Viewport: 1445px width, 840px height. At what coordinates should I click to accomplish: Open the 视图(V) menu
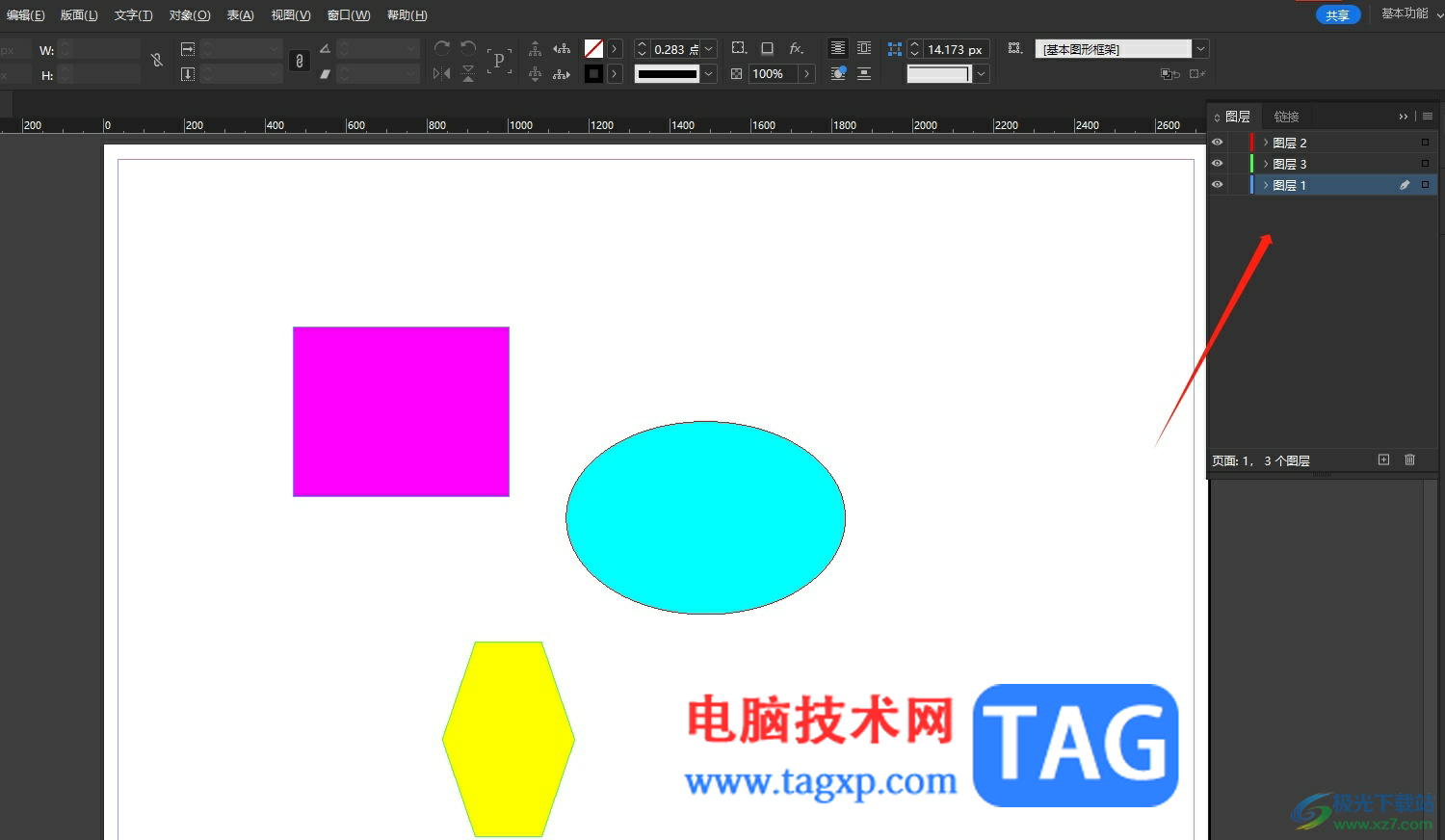(x=291, y=15)
